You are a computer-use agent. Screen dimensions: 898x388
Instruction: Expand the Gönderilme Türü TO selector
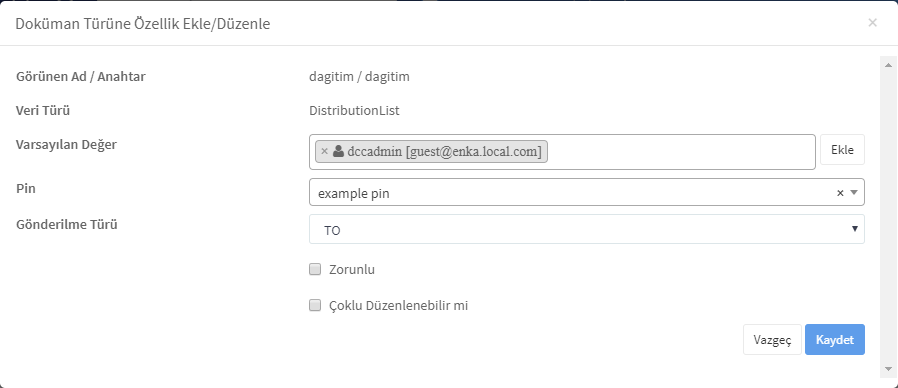[x=587, y=229]
